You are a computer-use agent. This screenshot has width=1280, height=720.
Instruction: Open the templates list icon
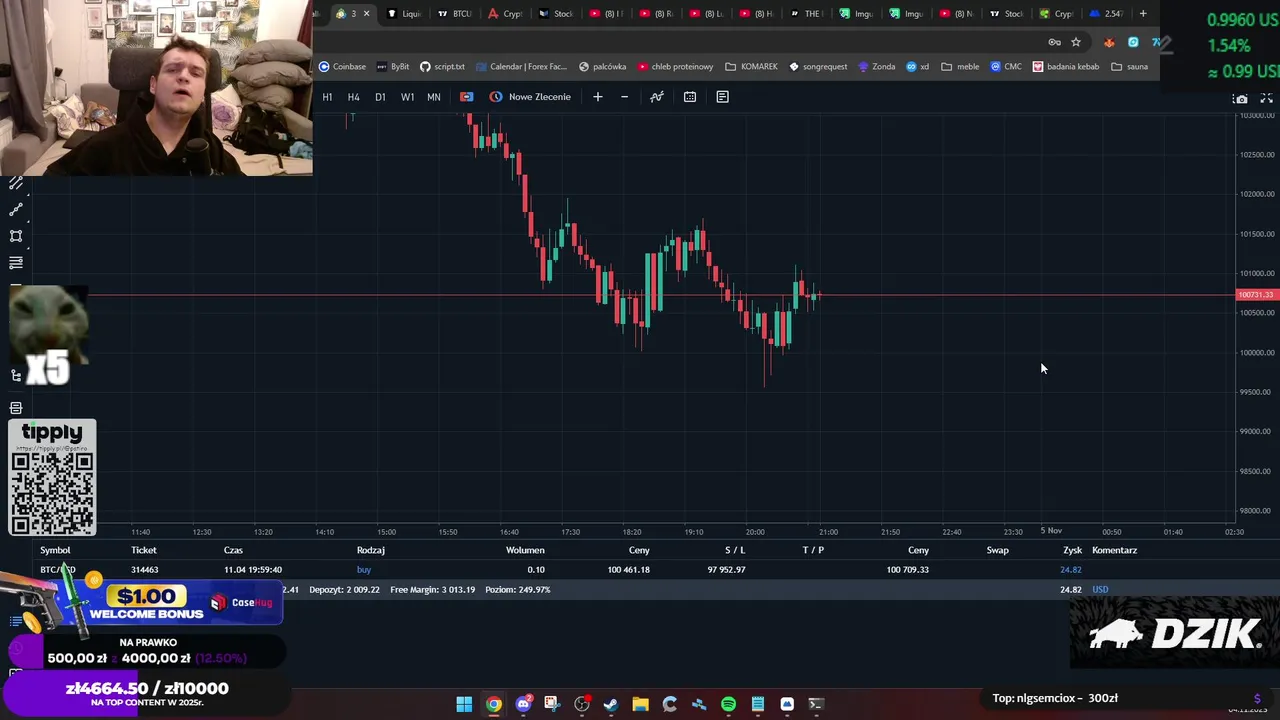coord(723,97)
